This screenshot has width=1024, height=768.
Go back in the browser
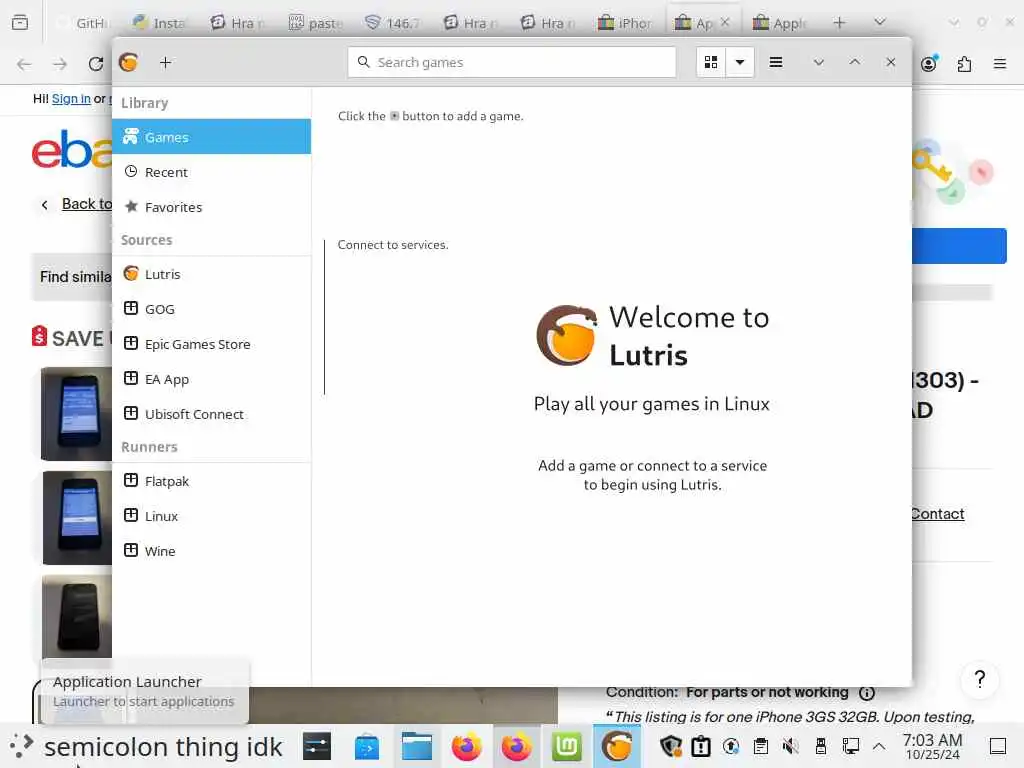24,64
